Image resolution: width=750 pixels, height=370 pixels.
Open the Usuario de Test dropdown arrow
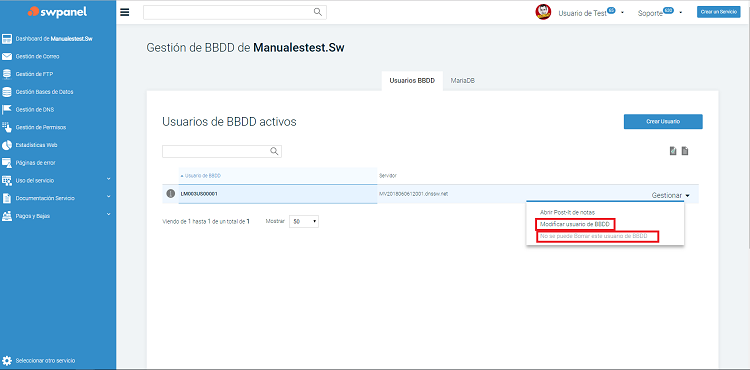pyautogui.click(x=622, y=13)
